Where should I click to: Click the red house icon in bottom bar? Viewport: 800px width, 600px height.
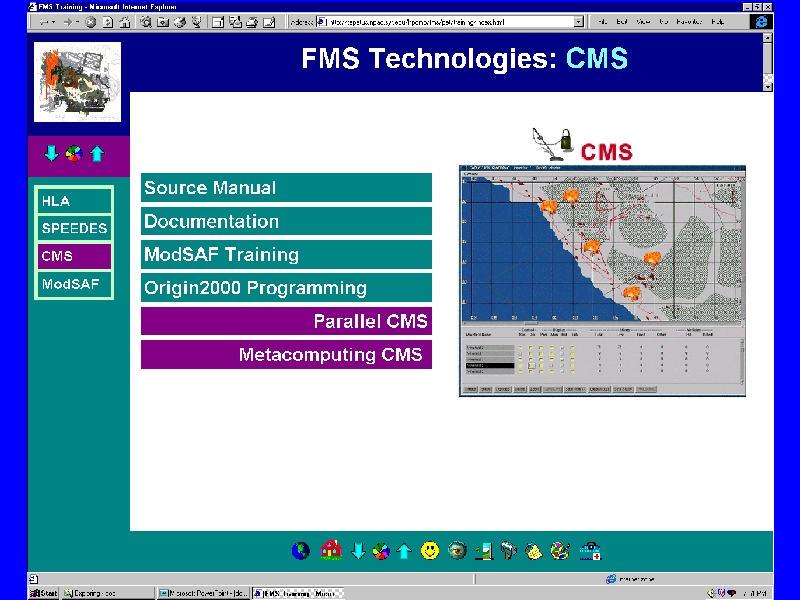click(x=331, y=550)
